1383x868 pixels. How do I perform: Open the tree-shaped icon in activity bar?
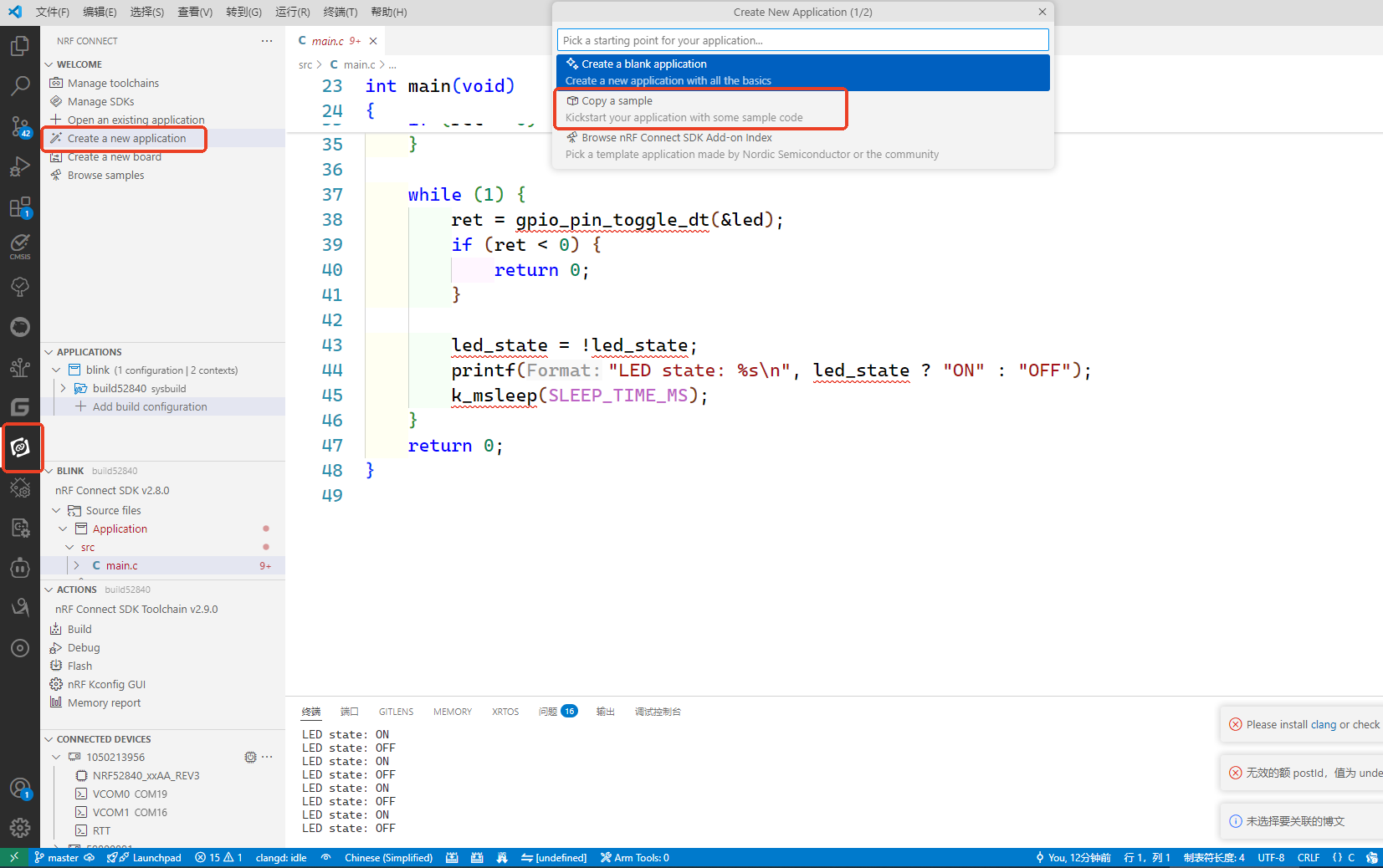[x=20, y=287]
